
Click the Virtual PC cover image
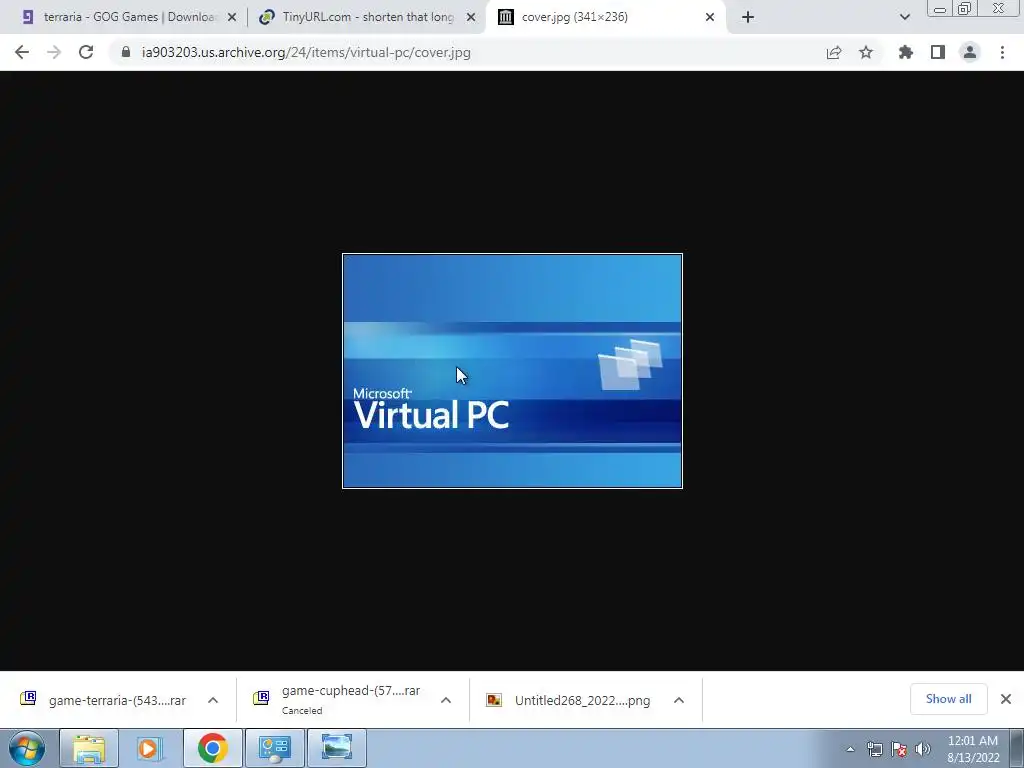(513, 371)
